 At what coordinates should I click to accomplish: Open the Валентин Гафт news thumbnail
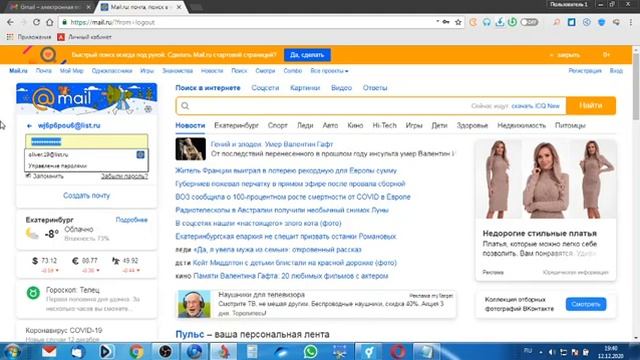tap(191, 149)
